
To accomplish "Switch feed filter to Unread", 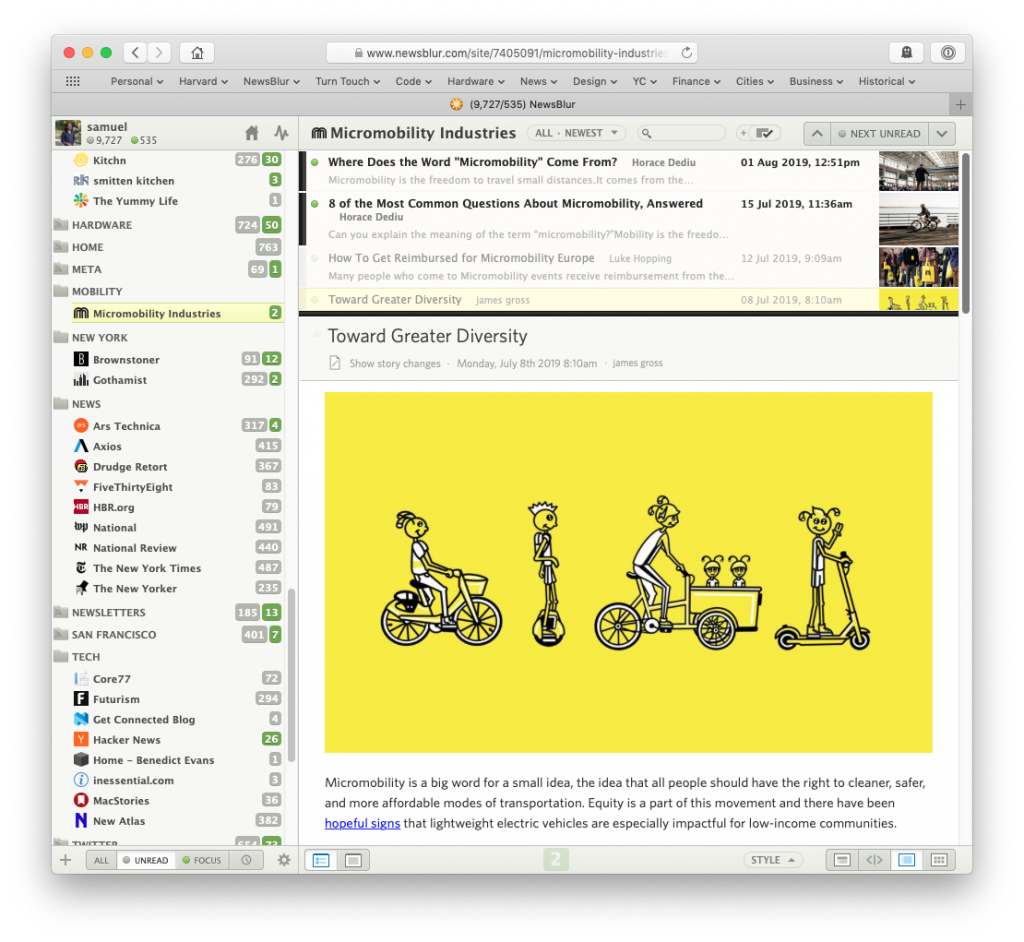I will (146, 860).
